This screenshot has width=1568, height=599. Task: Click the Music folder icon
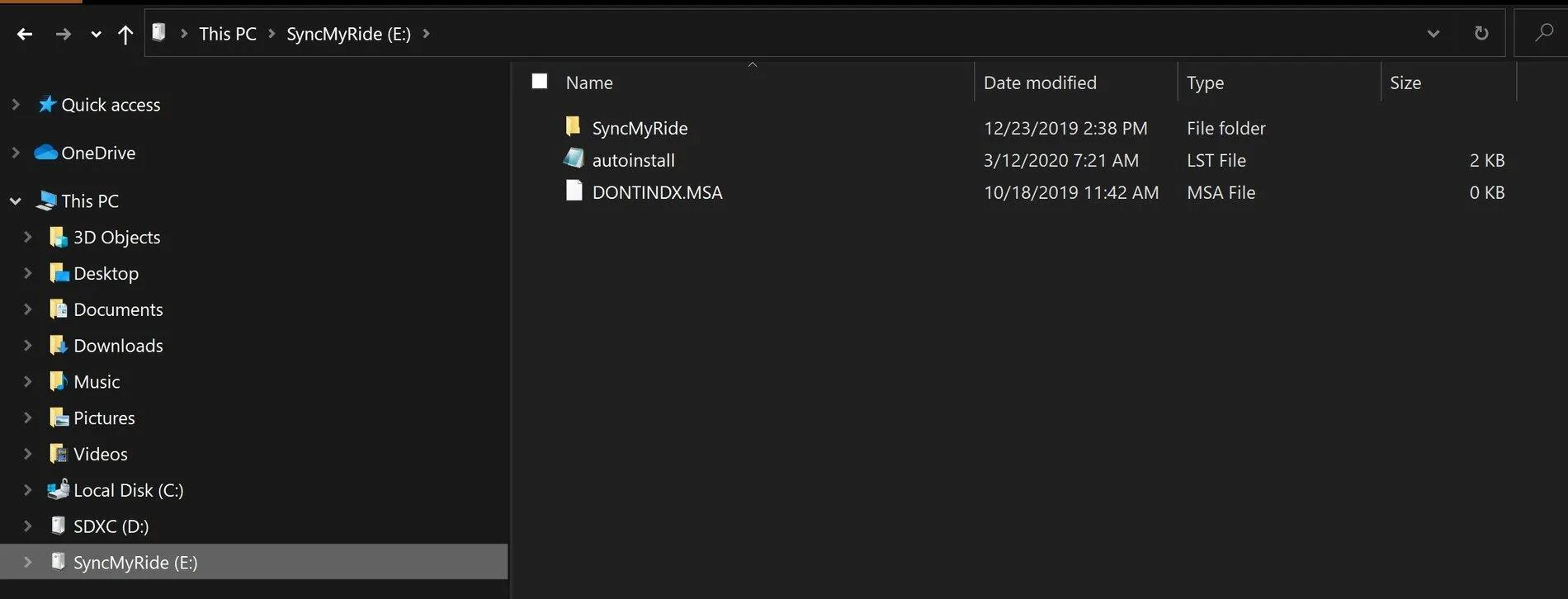59,381
